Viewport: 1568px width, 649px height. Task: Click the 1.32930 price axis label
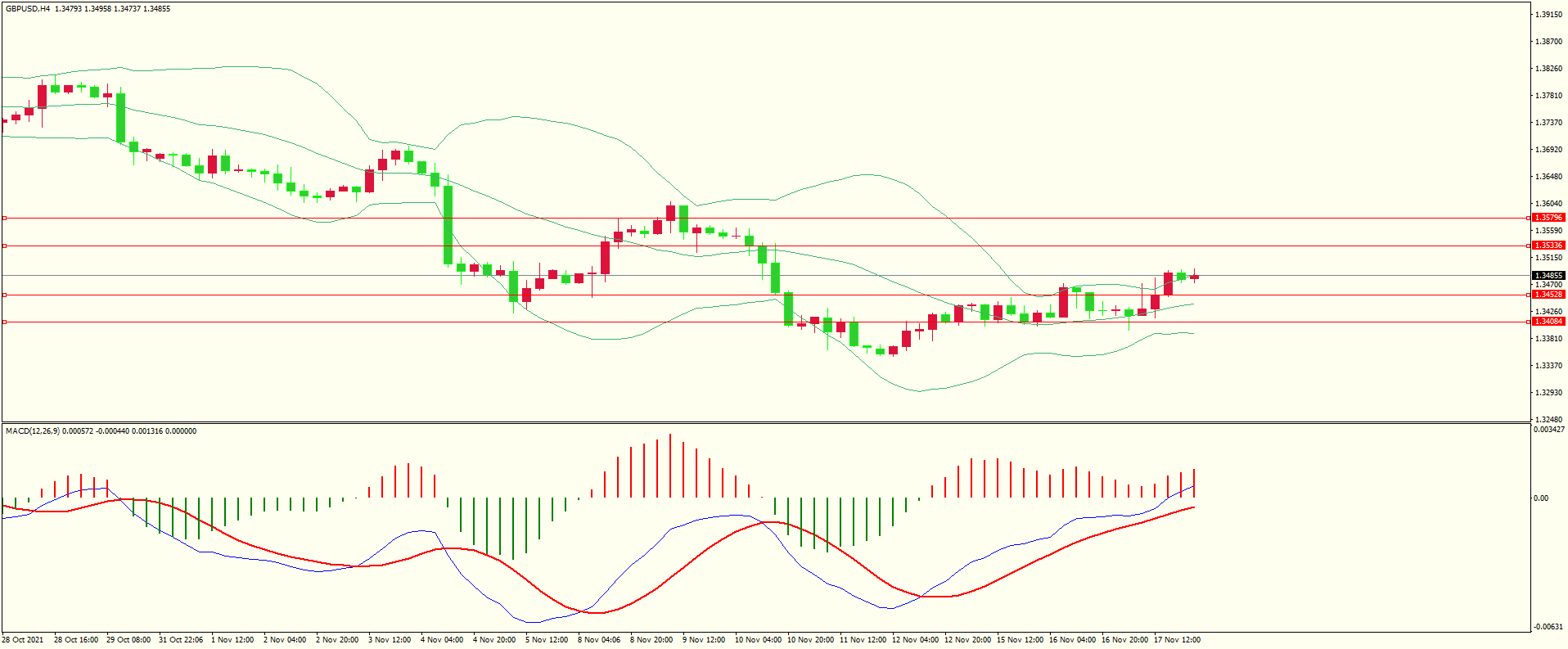tap(1548, 393)
